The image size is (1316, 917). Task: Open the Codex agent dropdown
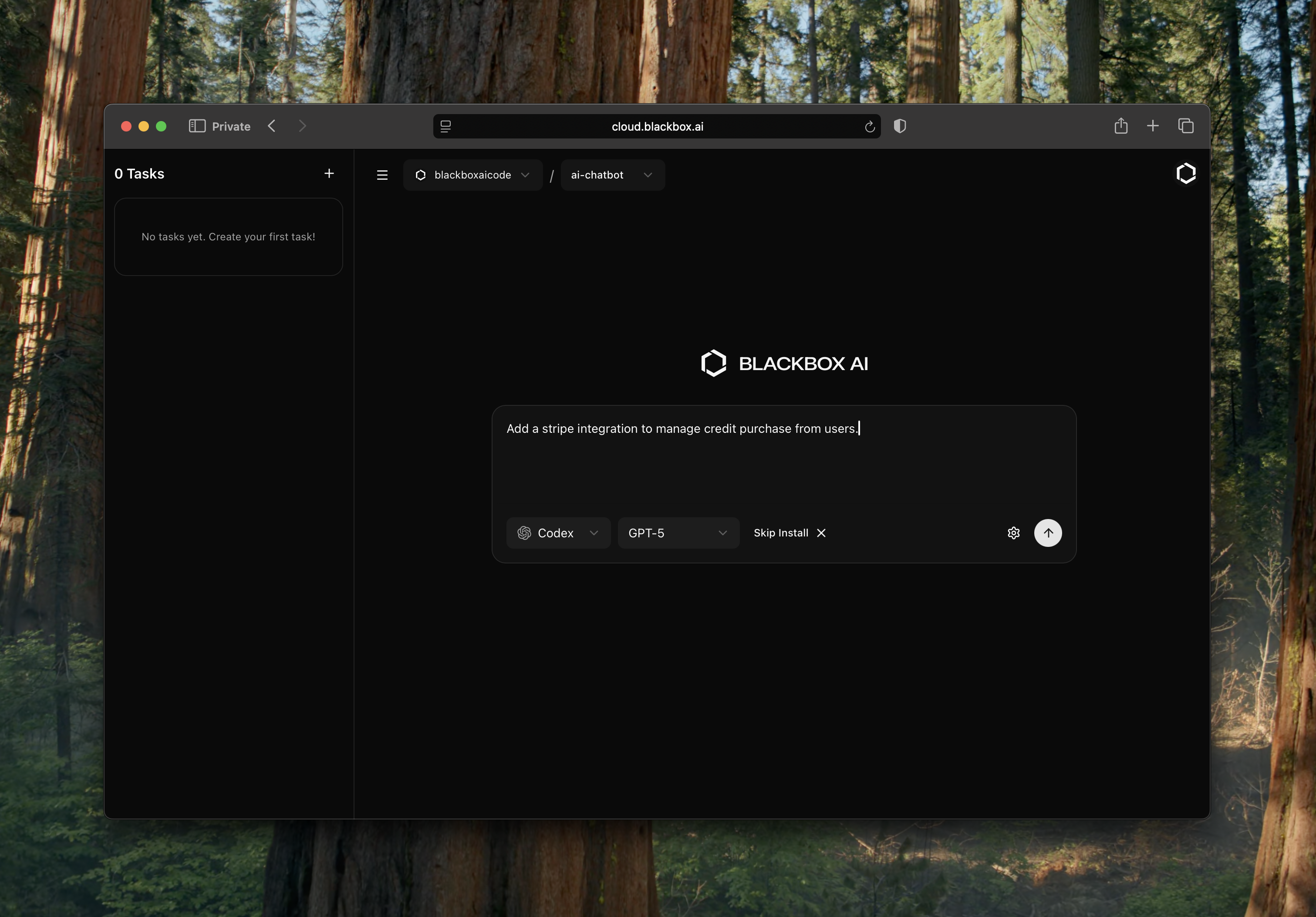[x=558, y=533]
